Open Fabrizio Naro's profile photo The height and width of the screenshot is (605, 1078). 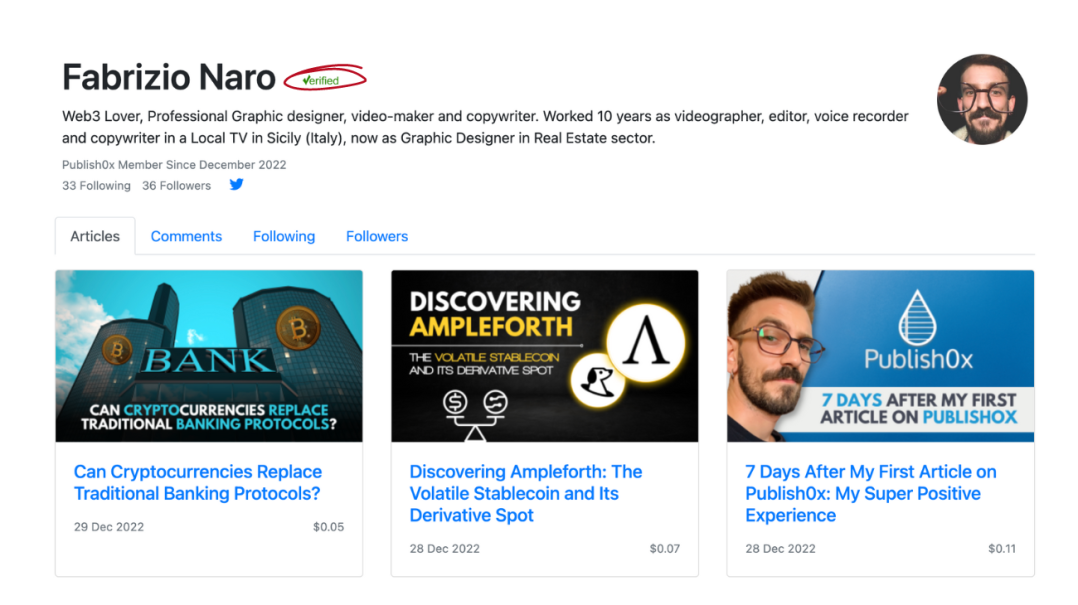(982, 99)
